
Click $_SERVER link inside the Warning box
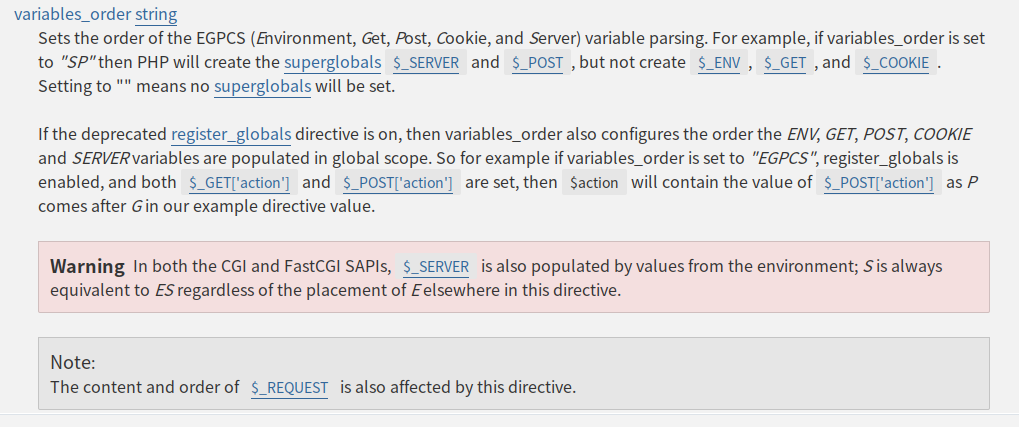[x=436, y=267]
